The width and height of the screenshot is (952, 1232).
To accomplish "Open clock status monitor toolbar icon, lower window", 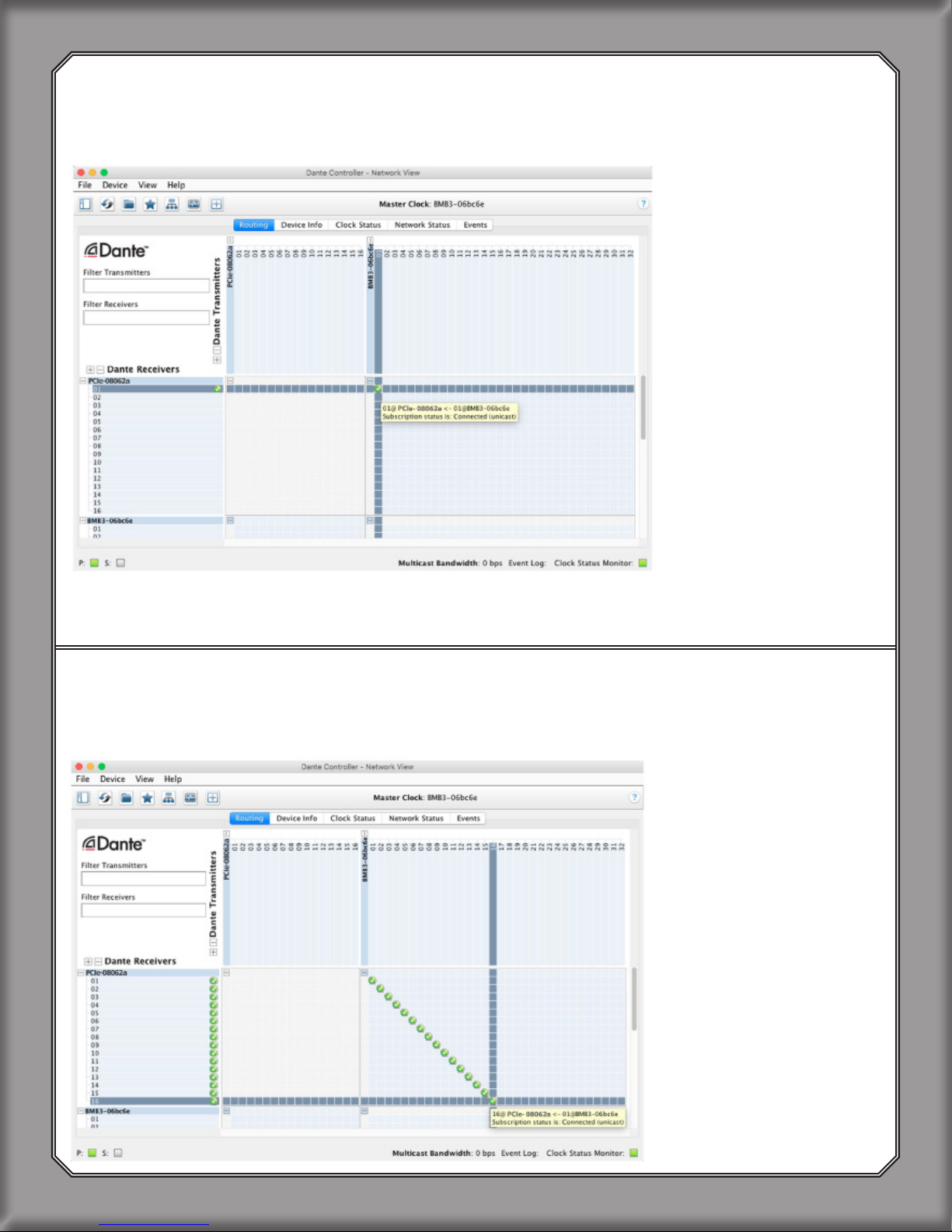I will coord(190,797).
